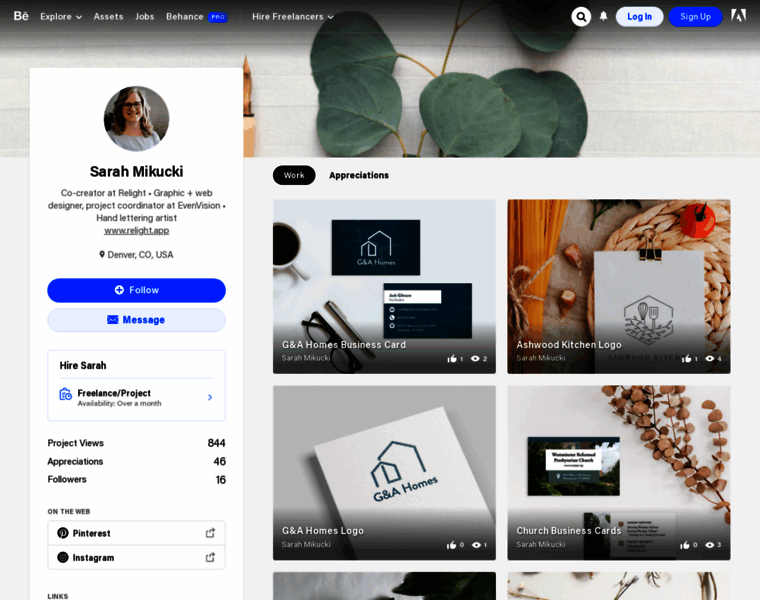Click views eye icon on G&A Homes Business Card
The image size is (760, 600).
(475, 359)
